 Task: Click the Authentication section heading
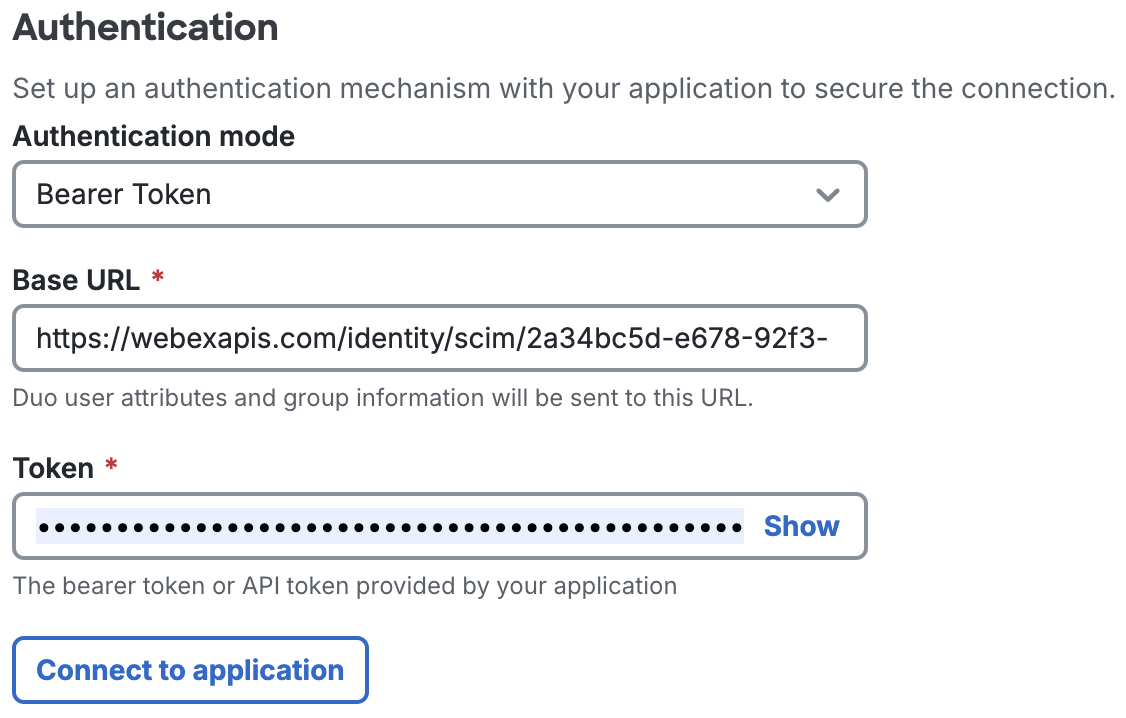(x=146, y=27)
